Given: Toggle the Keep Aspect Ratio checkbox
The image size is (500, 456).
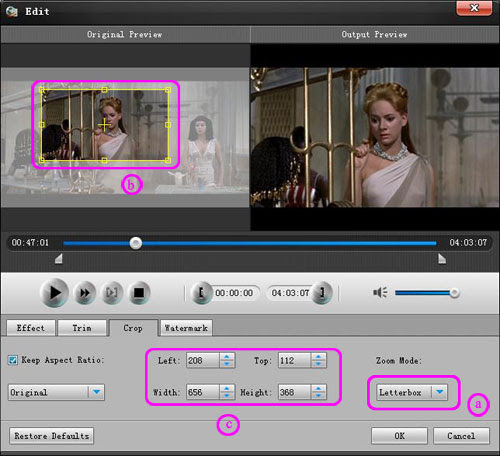Looking at the screenshot, I should (x=13, y=360).
